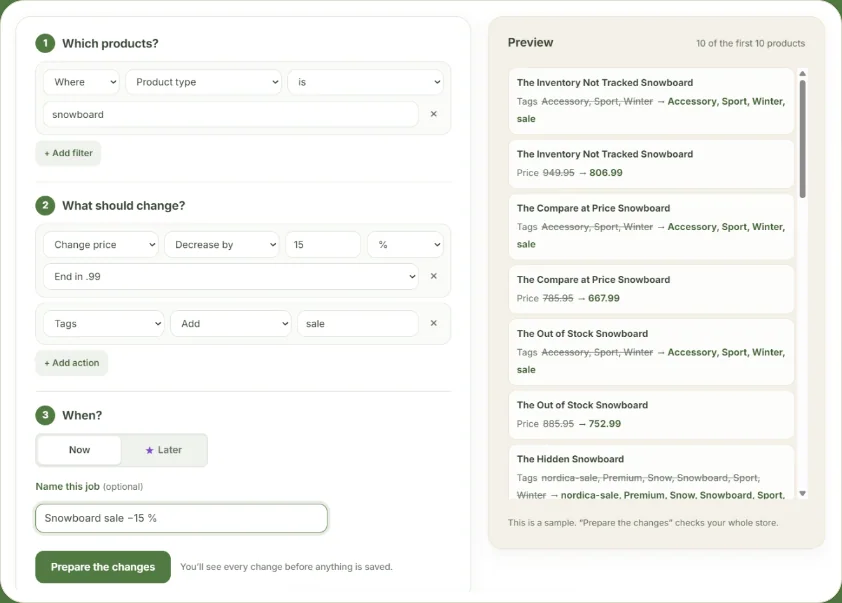Click the sale tag input field

(x=358, y=324)
